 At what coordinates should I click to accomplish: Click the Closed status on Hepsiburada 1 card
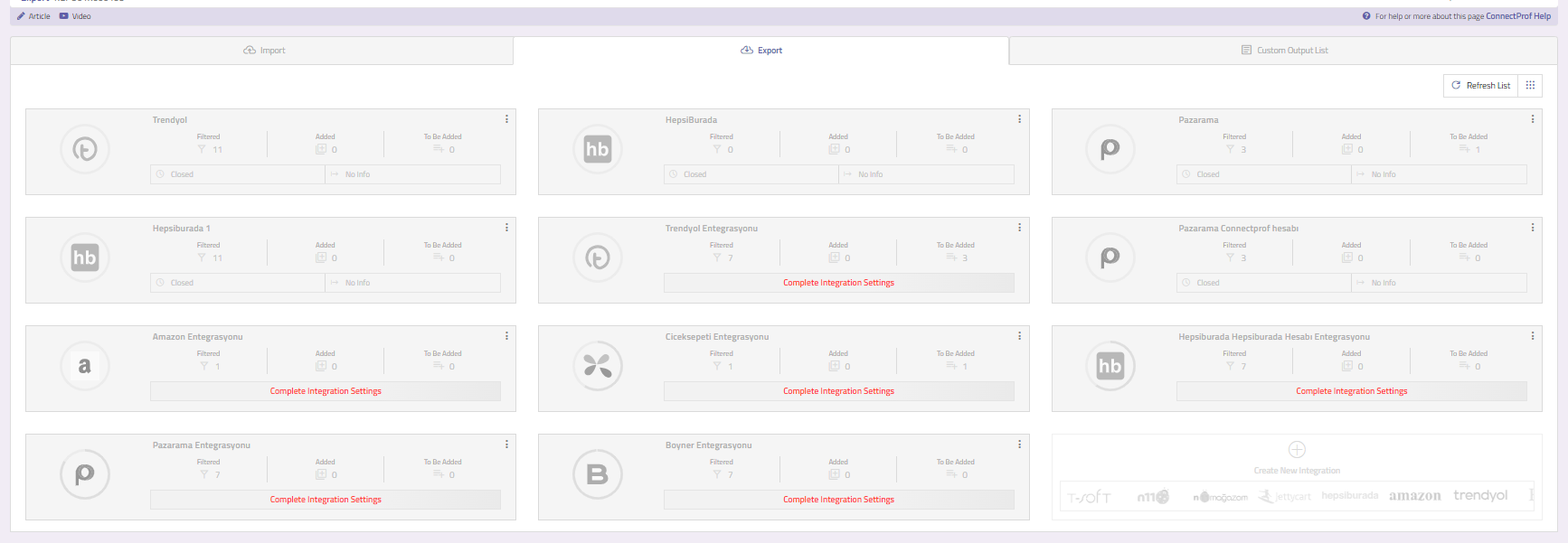182,283
